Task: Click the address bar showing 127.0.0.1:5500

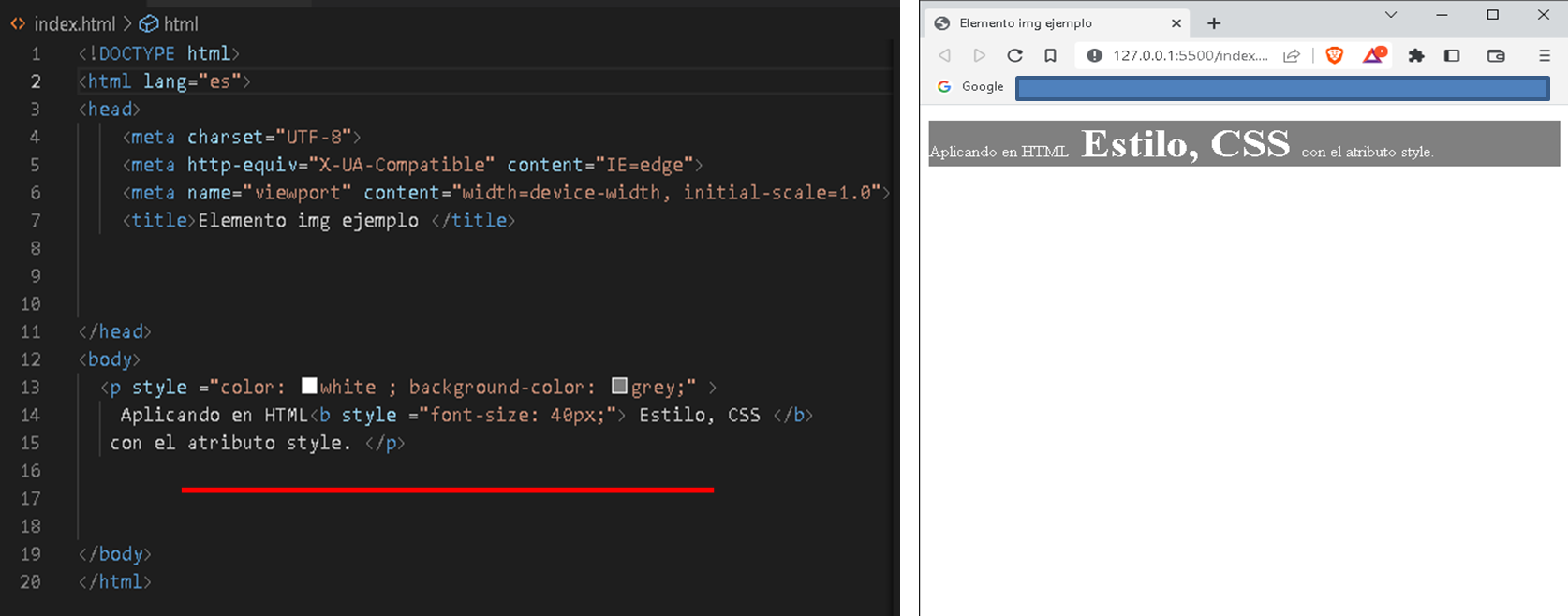Action: click(1190, 55)
